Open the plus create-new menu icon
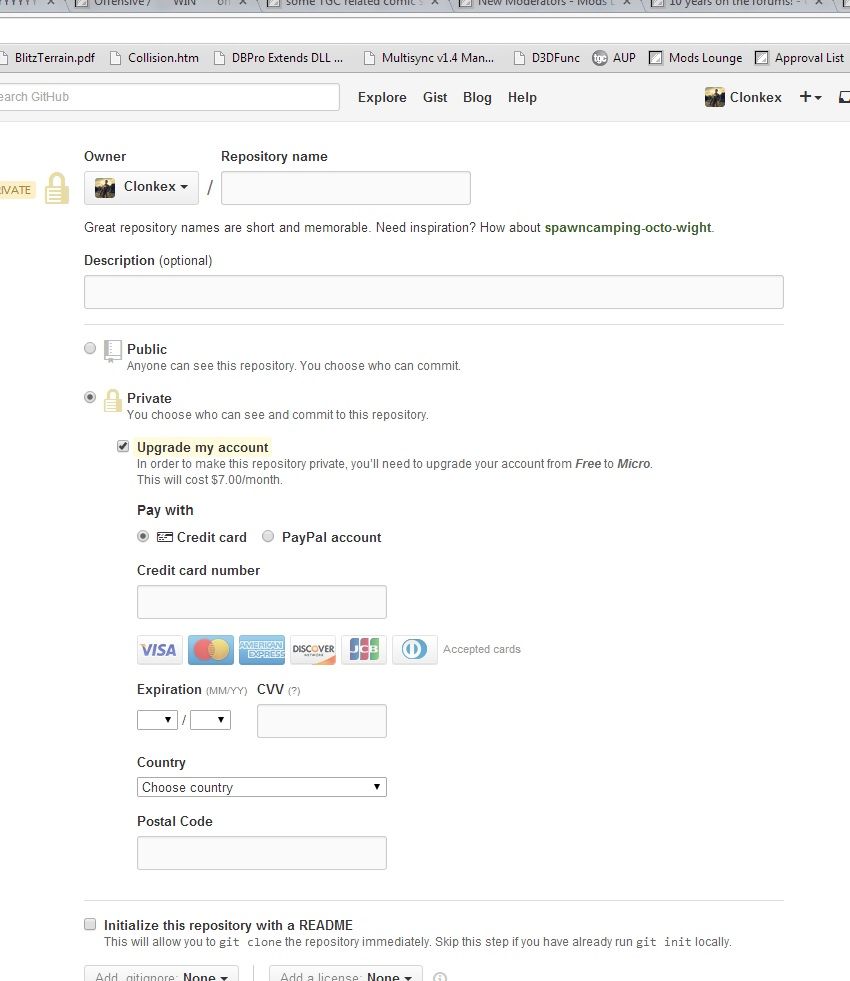Image resolution: width=850 pixels, height=981 pixels. tap(810, 97)
